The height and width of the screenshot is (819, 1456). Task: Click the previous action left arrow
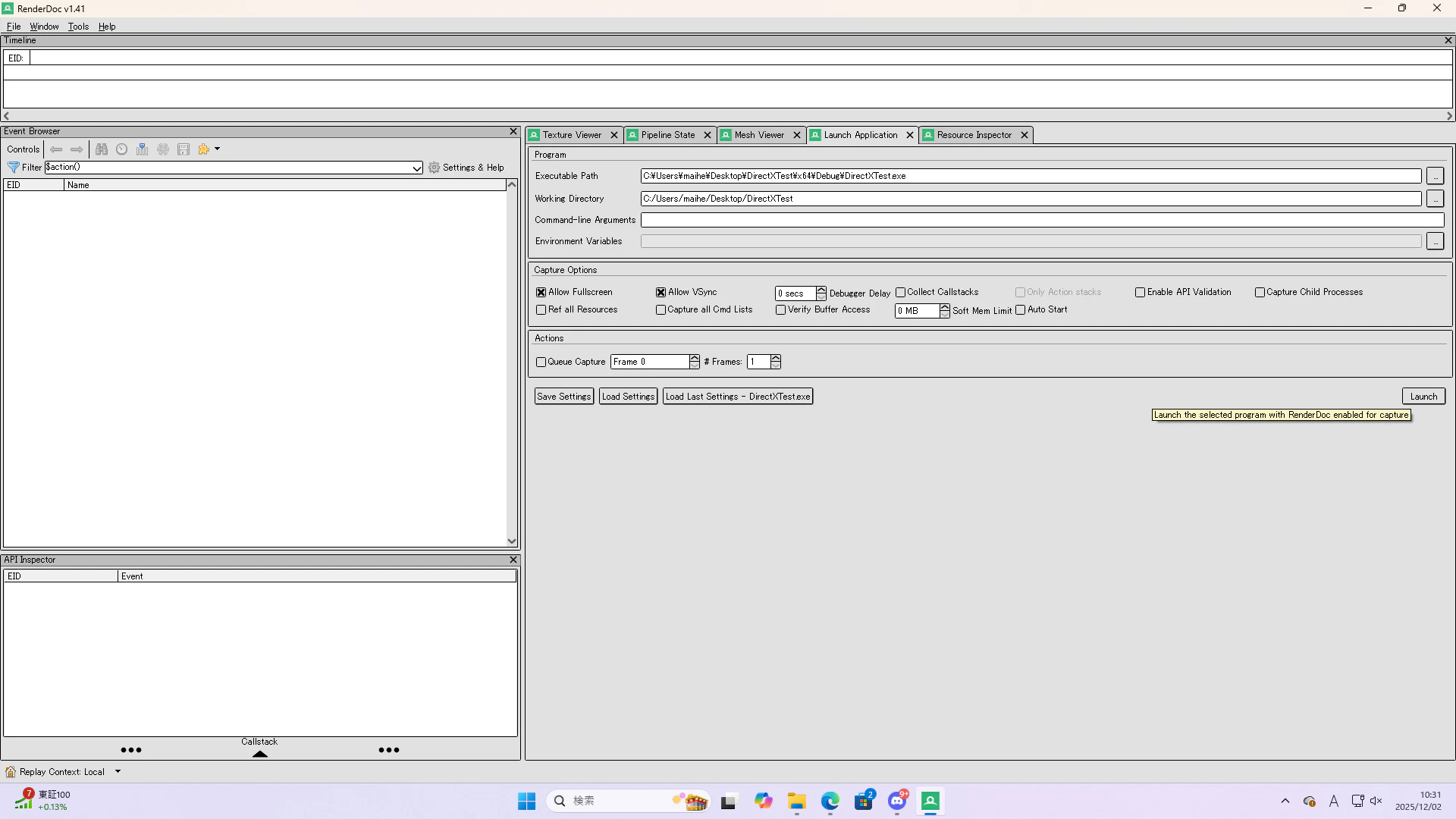coord(56,149)
